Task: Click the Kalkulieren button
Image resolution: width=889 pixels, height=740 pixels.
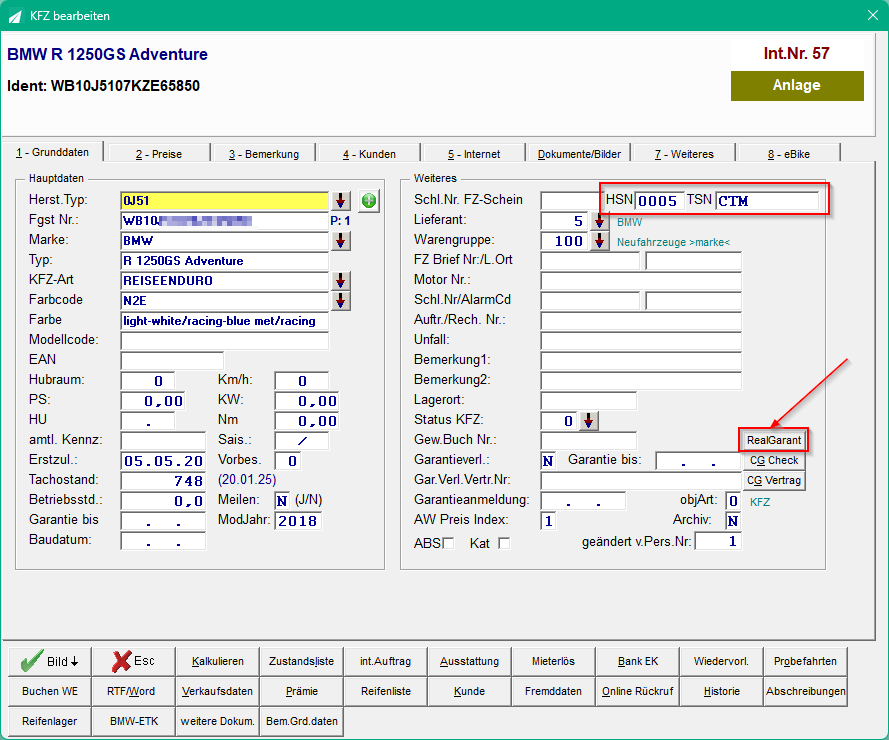Action: (218, 661)
